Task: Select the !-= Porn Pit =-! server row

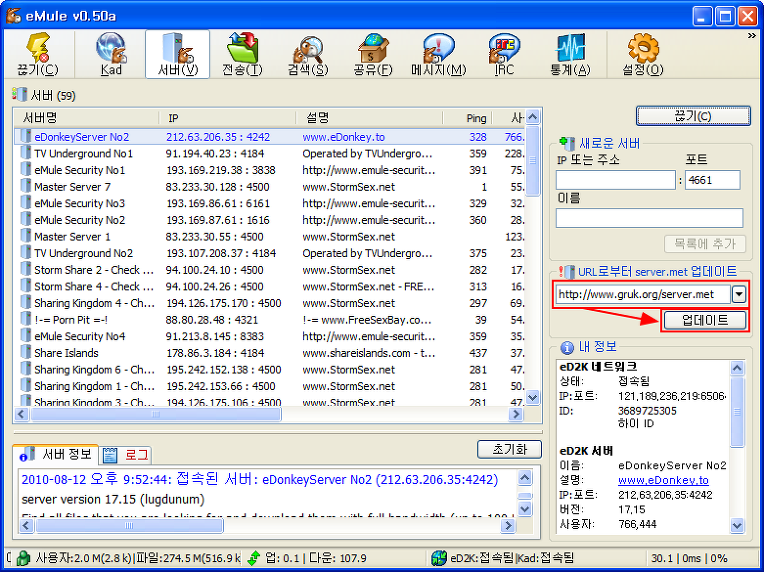Action: tap(270, 320)
